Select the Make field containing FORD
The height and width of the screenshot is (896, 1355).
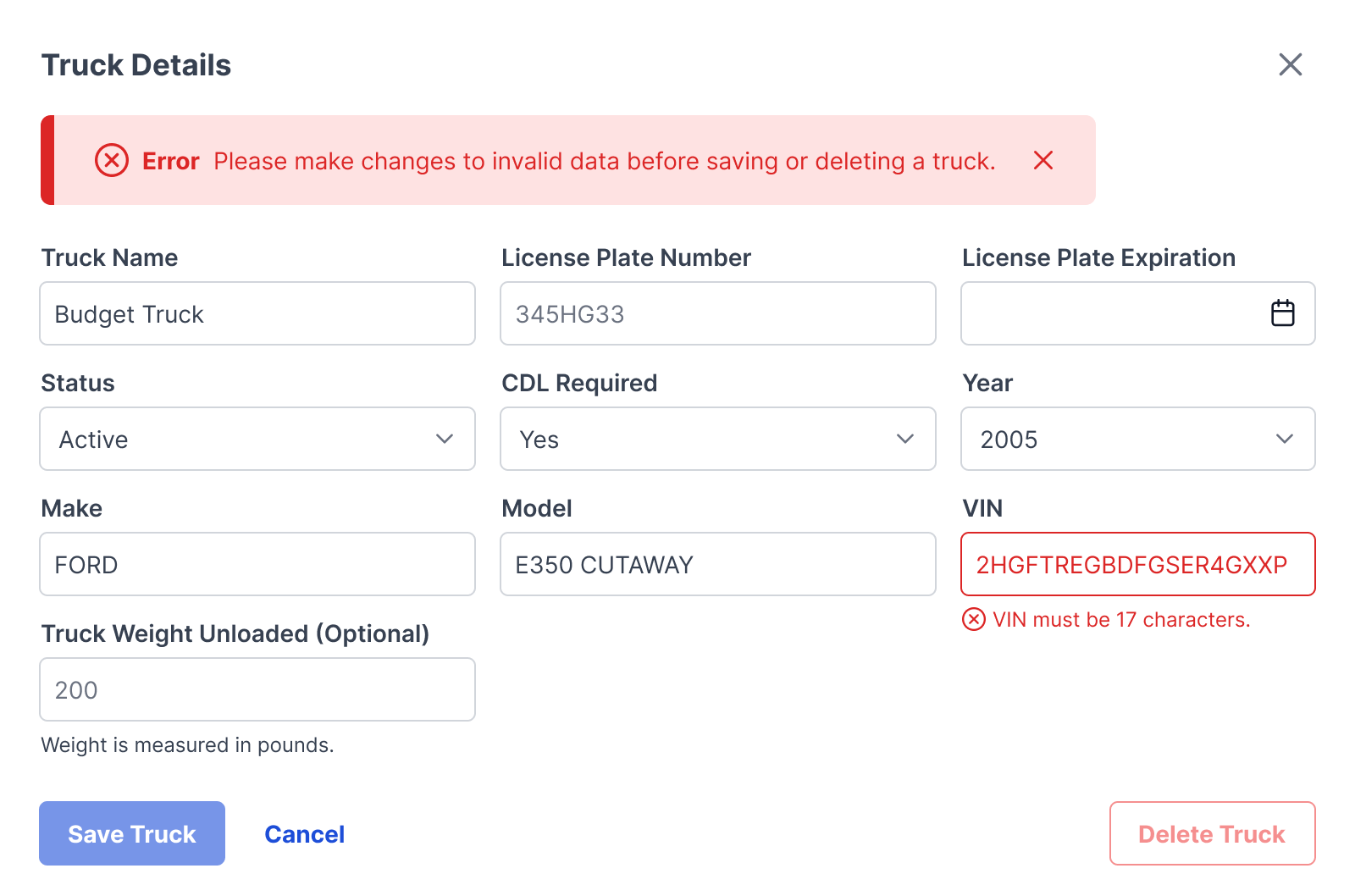(x=257, y=564)
